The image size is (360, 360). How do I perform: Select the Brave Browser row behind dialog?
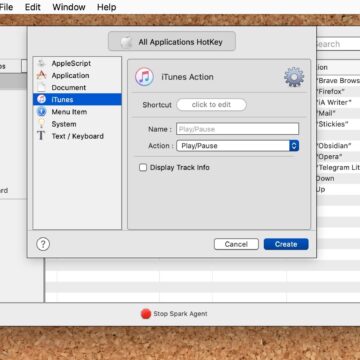coord(338,80)
